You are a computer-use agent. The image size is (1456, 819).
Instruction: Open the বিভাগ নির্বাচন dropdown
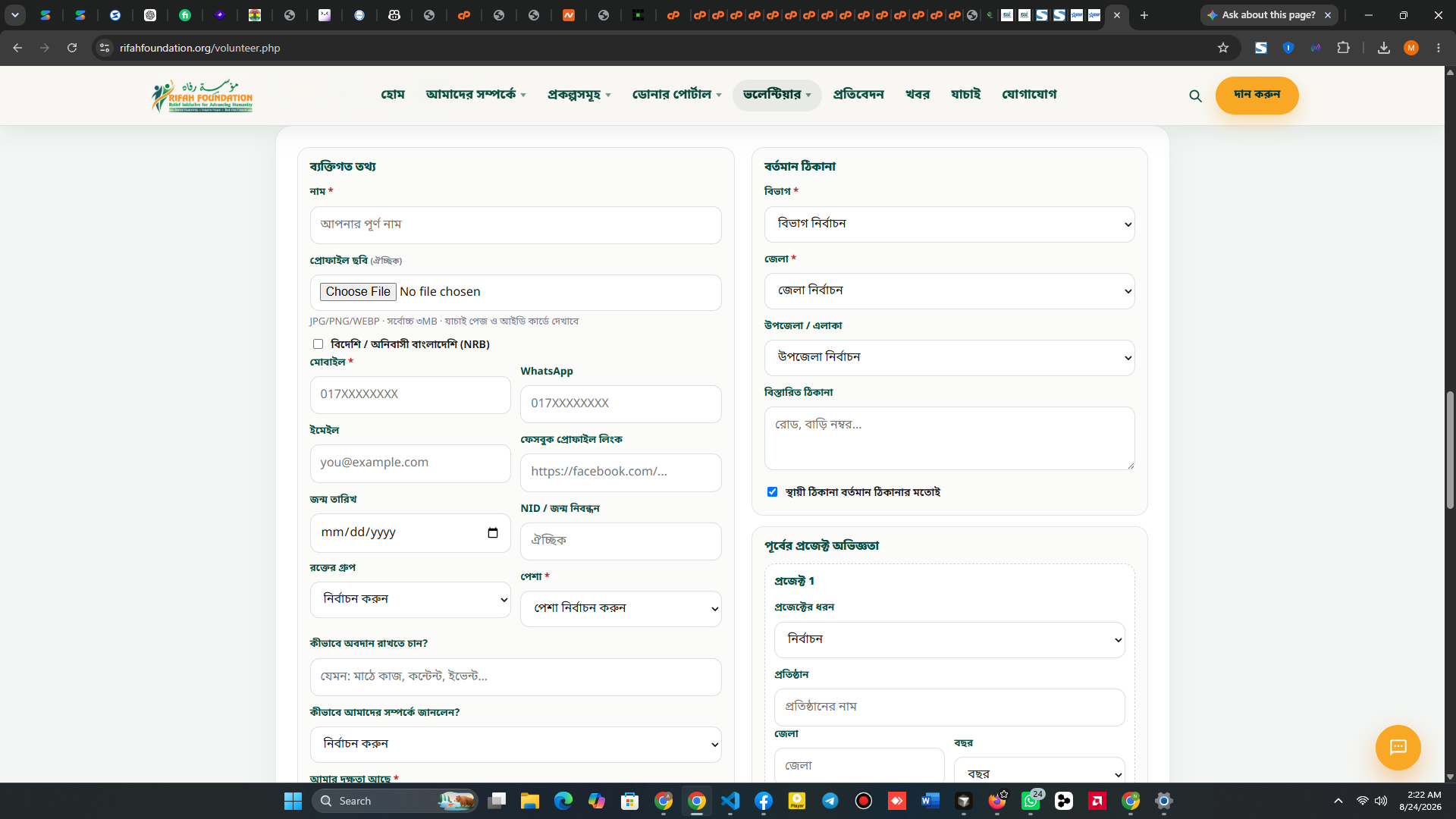[949, 224]
